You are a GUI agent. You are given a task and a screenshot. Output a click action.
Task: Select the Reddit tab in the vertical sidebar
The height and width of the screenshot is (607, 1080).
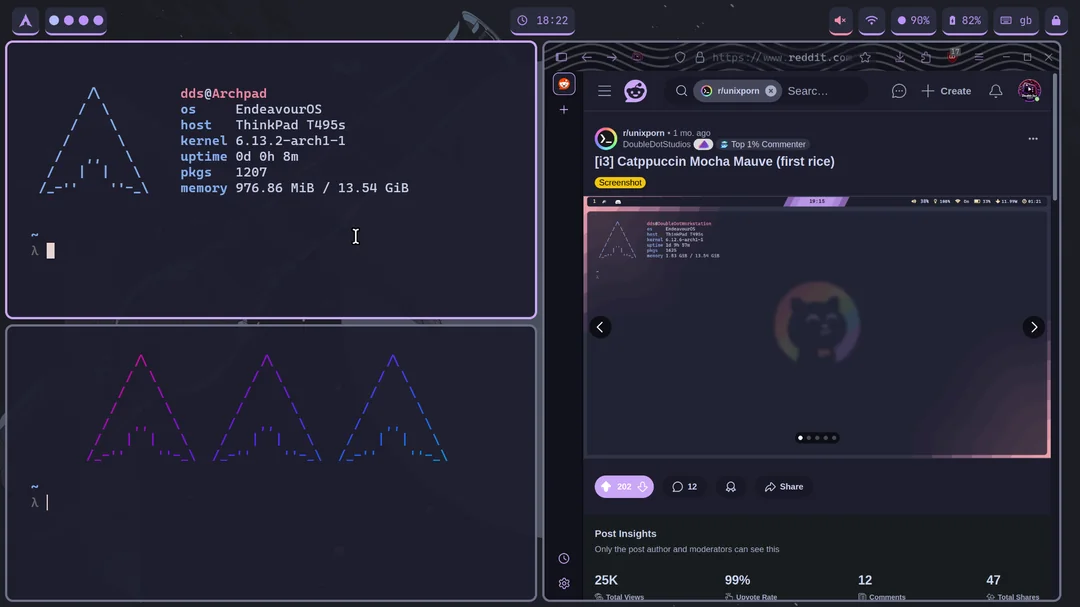point(564,84)
